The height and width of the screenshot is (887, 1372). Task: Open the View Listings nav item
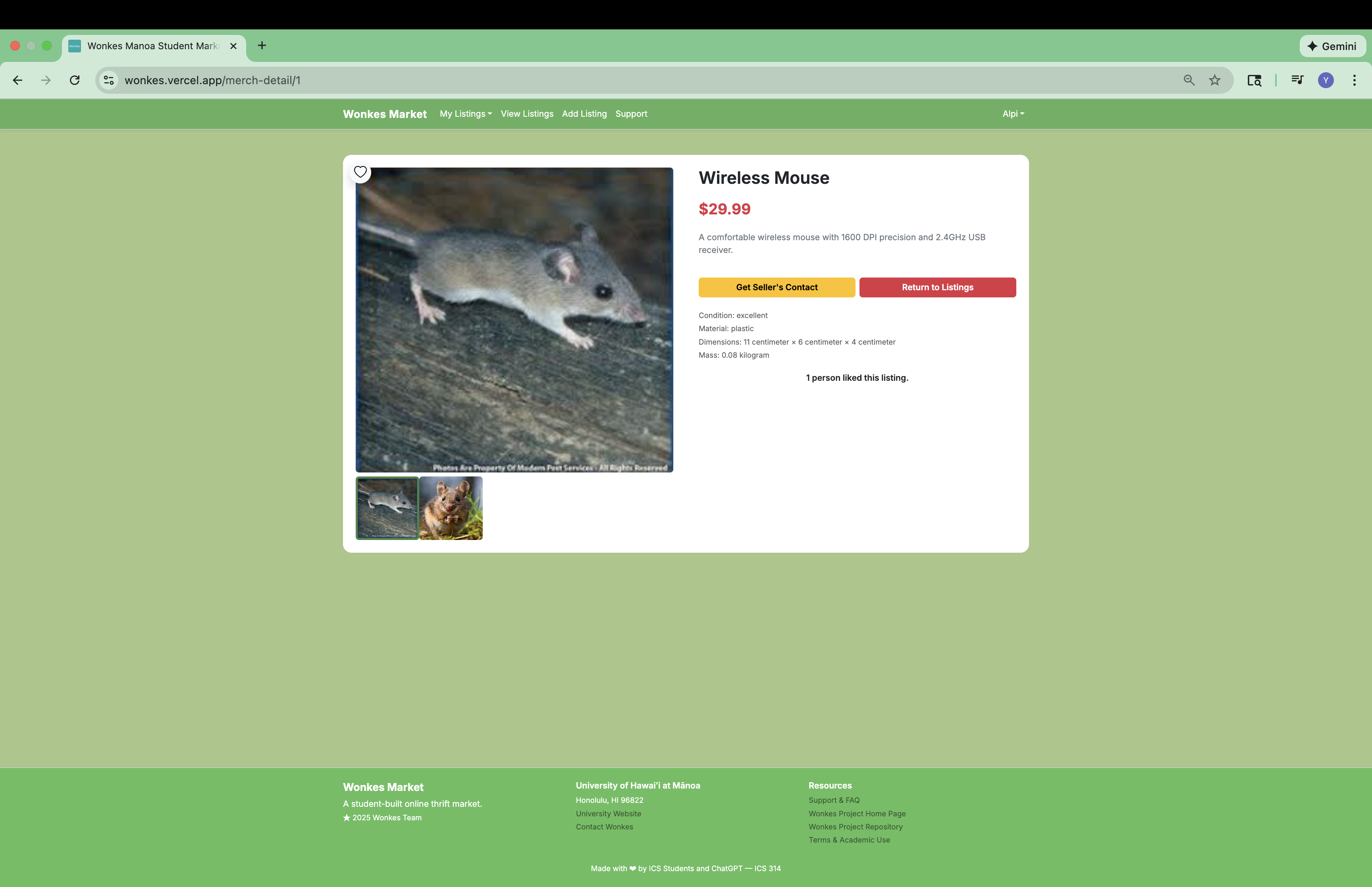[x=527, y=114]
